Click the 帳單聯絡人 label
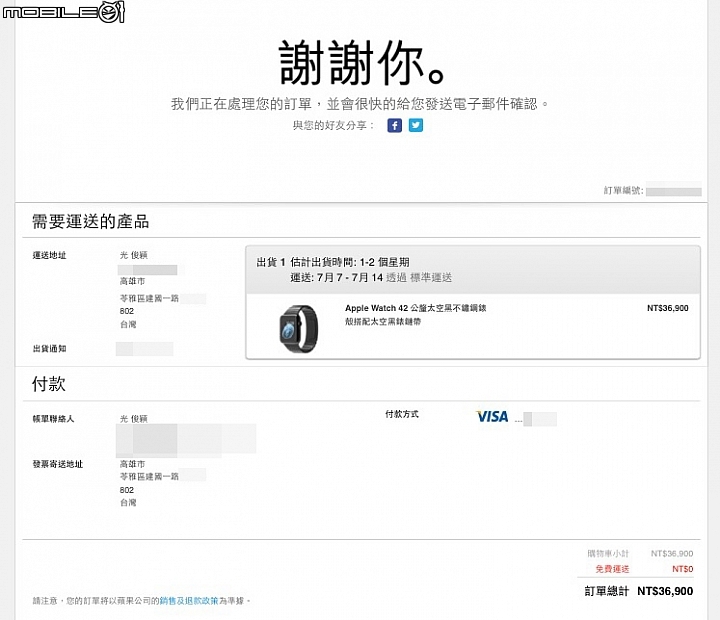 pos(53,419)
